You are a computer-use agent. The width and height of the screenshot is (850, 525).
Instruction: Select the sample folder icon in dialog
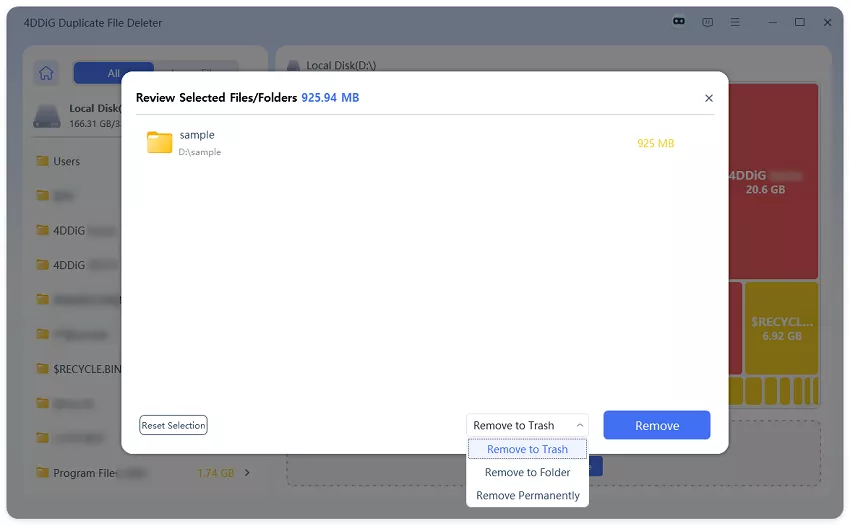(x=159, y=142)
